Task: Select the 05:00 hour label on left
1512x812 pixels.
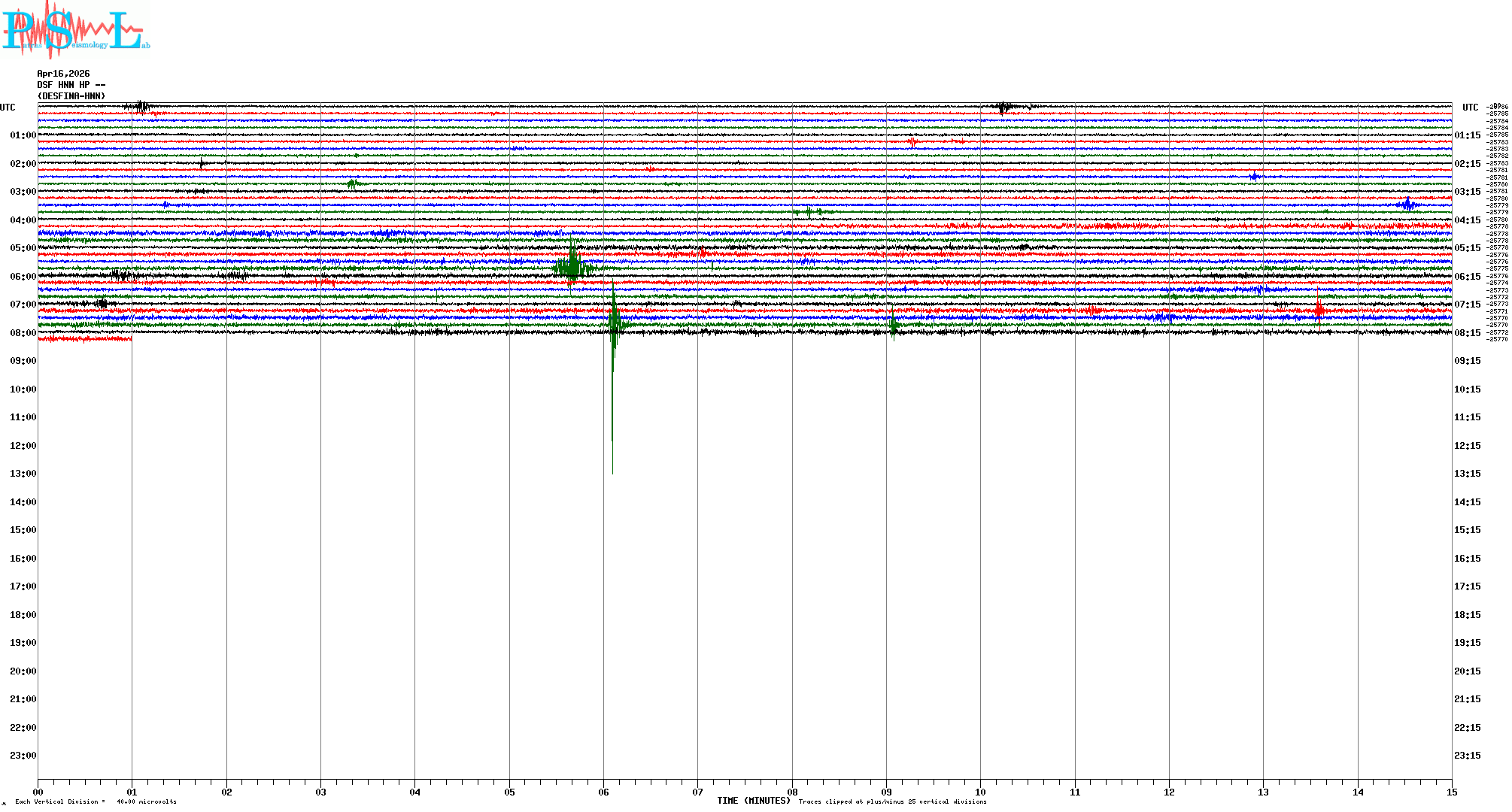Action: (23, 248)
